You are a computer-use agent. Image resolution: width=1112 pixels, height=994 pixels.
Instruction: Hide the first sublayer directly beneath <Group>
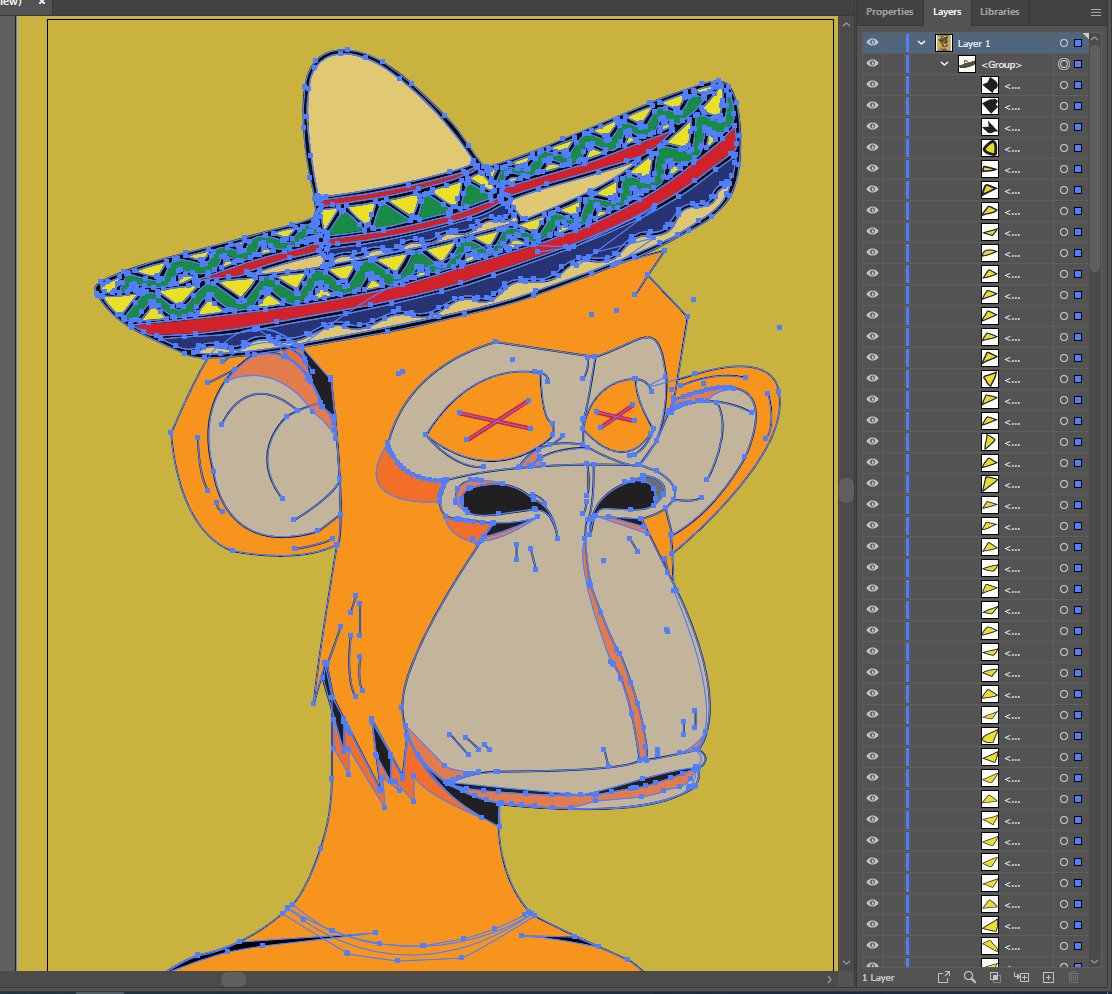pyautogui.click(x=872, y=84)
